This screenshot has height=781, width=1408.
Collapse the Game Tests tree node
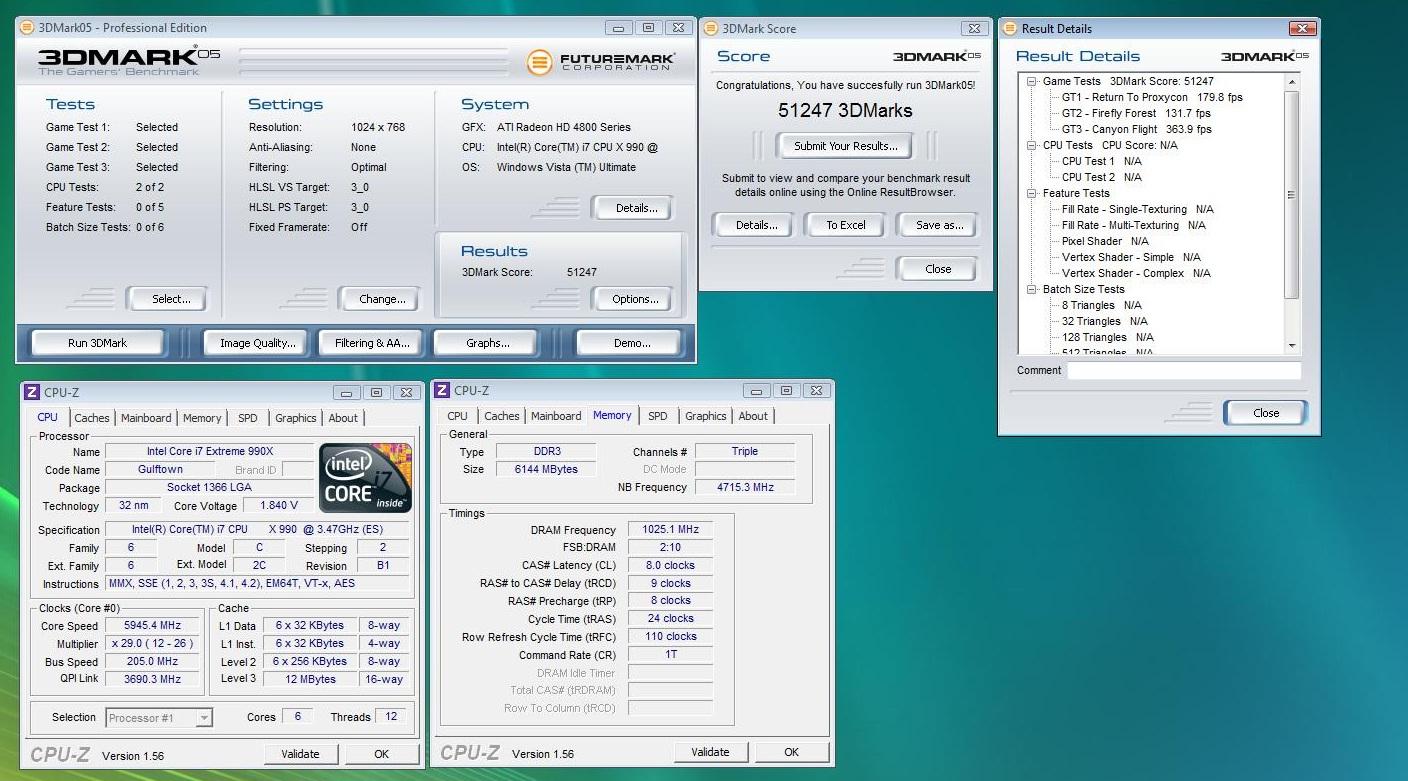click(x=1032, y=82)
